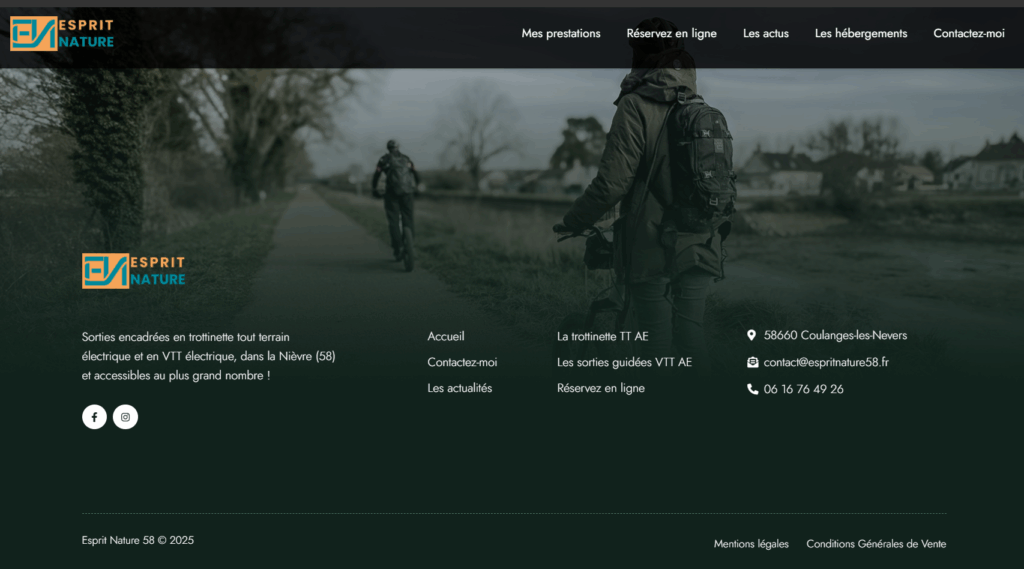The height and width of the screenshot is (569, 1024).
Task: Click the footer Réservez en ligne link
Action: pos(601,388)
